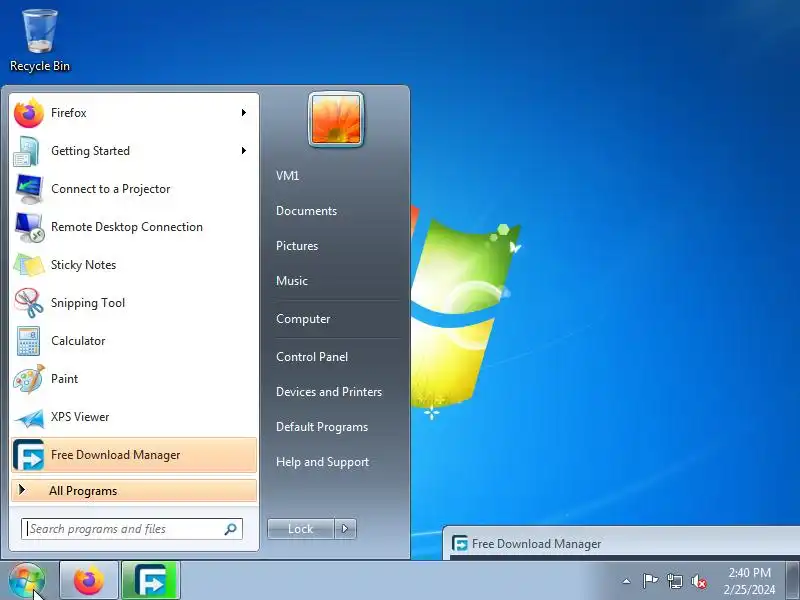Expand the Getting Started submenu arrow
The width and height of the screenshot is (800, 600).
coord(244,151)
